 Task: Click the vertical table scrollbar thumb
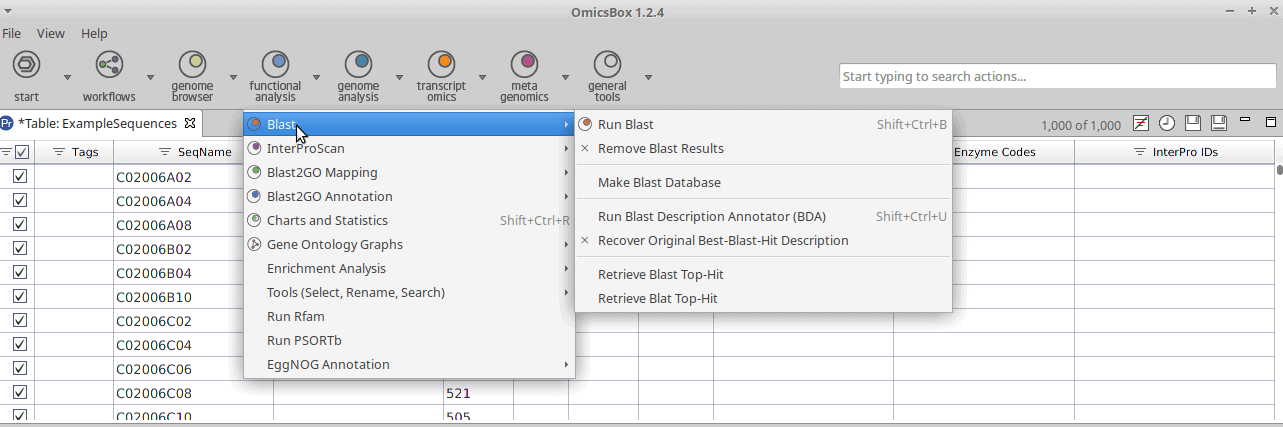pos(1279,168)
